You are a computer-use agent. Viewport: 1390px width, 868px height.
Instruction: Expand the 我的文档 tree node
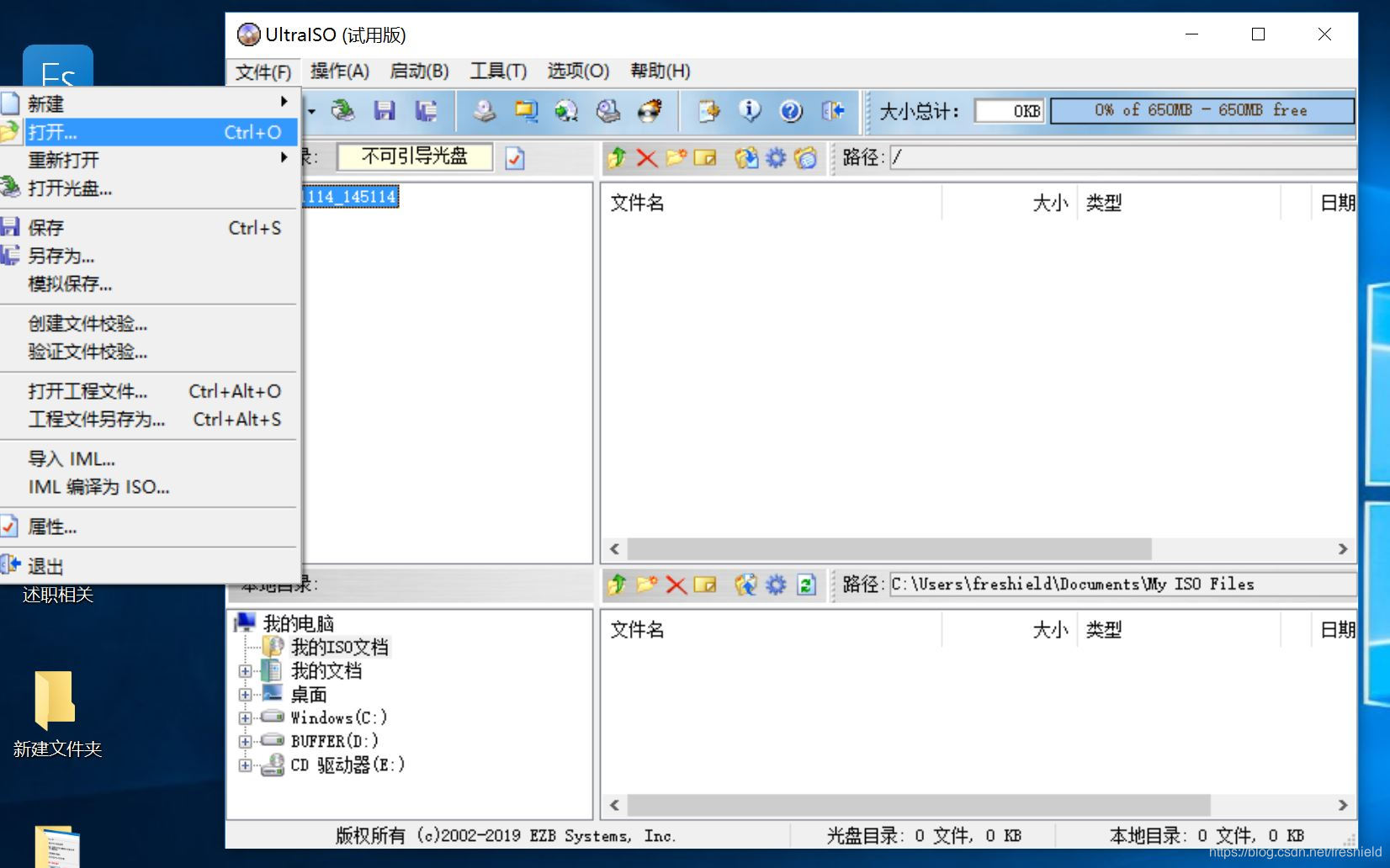(x=245, y=671)
